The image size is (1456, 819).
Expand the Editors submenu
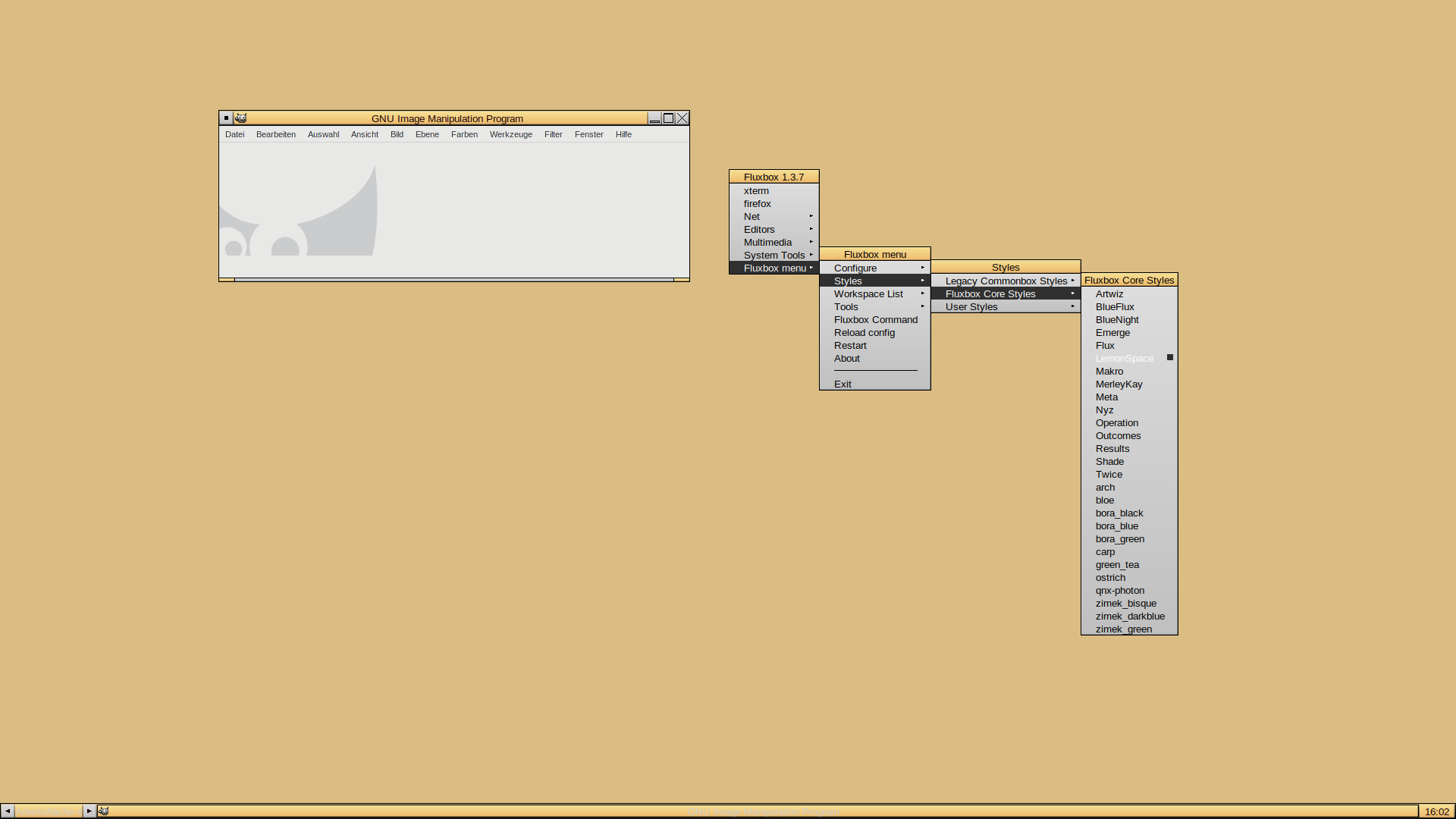(x=774, y=229)
